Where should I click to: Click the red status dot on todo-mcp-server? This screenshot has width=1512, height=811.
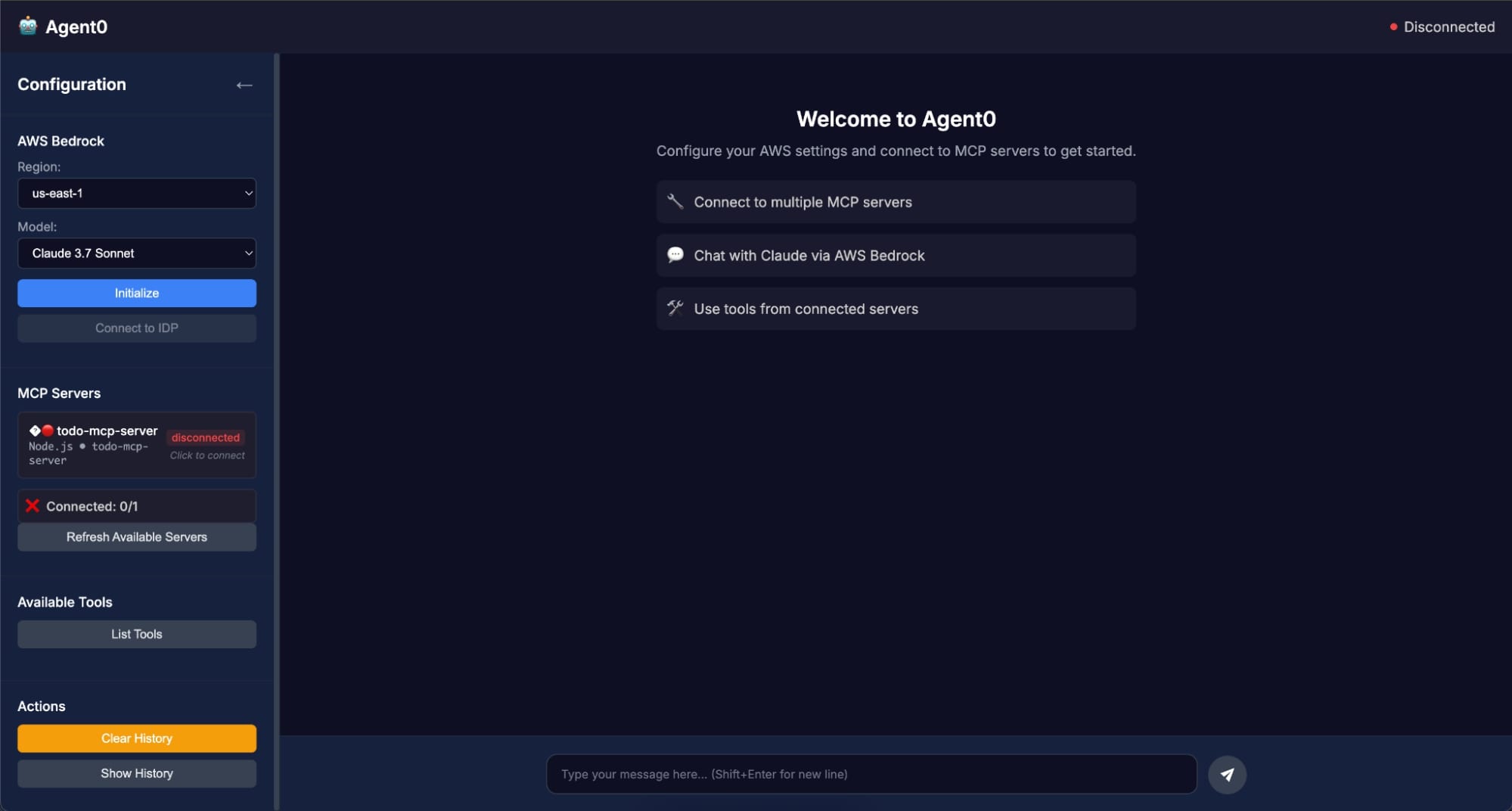point(48,430)
